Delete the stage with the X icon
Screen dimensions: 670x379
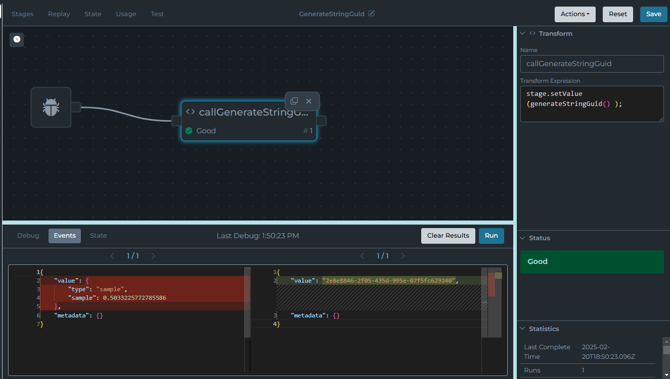coord(309,101)
